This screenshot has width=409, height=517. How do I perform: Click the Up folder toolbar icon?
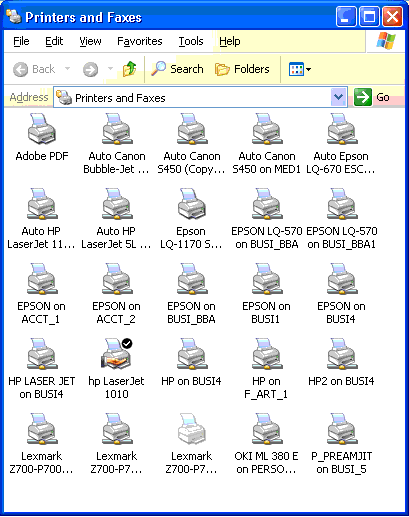pos(129,69)
